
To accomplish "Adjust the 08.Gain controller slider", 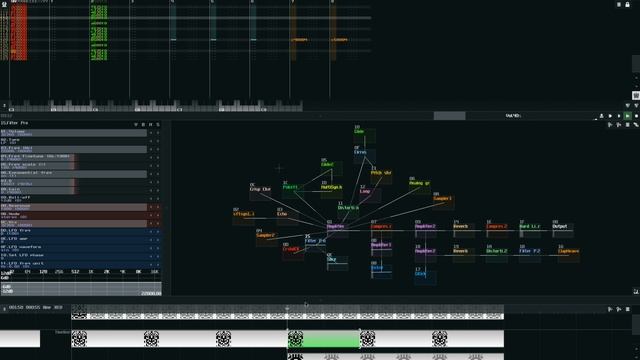I will 73,190.
